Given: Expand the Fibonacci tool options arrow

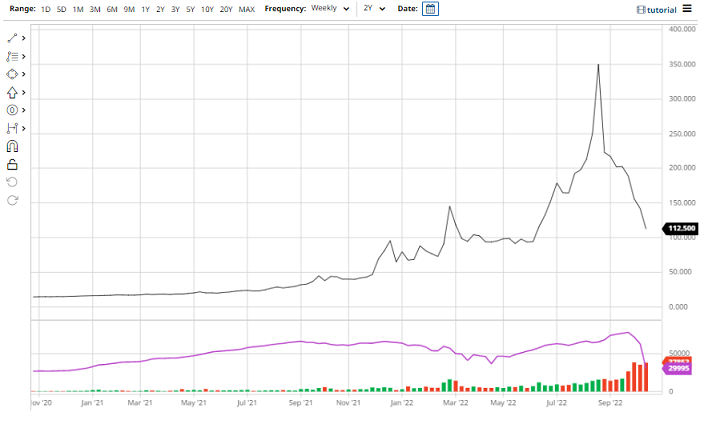Looking at the screenshot, I should [23, 57].
